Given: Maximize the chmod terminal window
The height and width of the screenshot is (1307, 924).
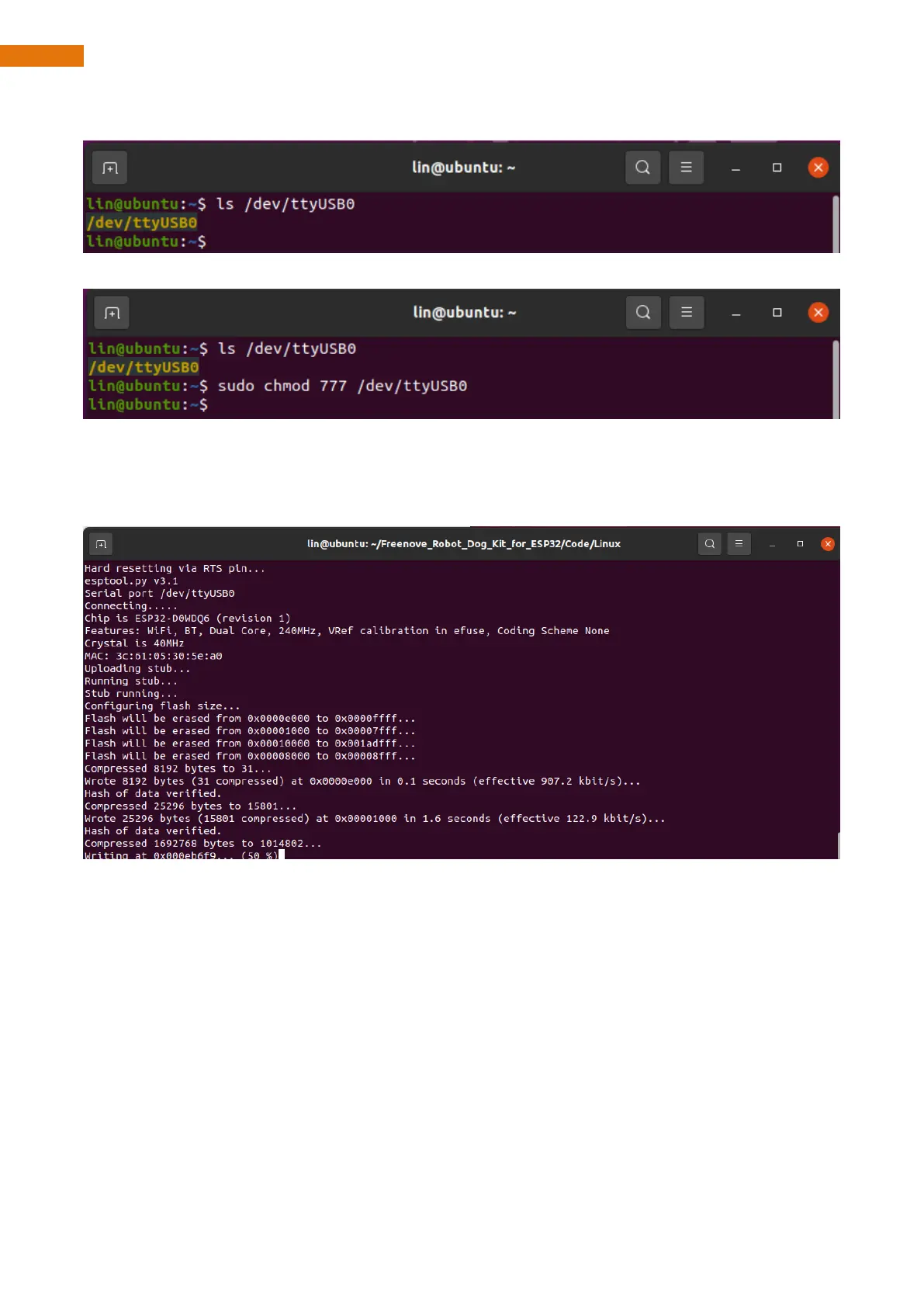Looking at the screenshot, I should click(x=777, y=312).
